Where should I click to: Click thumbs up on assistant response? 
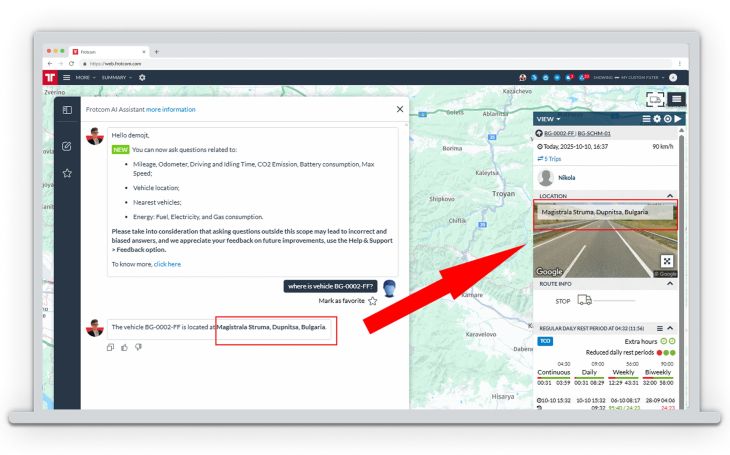click(x=124, y=347)
